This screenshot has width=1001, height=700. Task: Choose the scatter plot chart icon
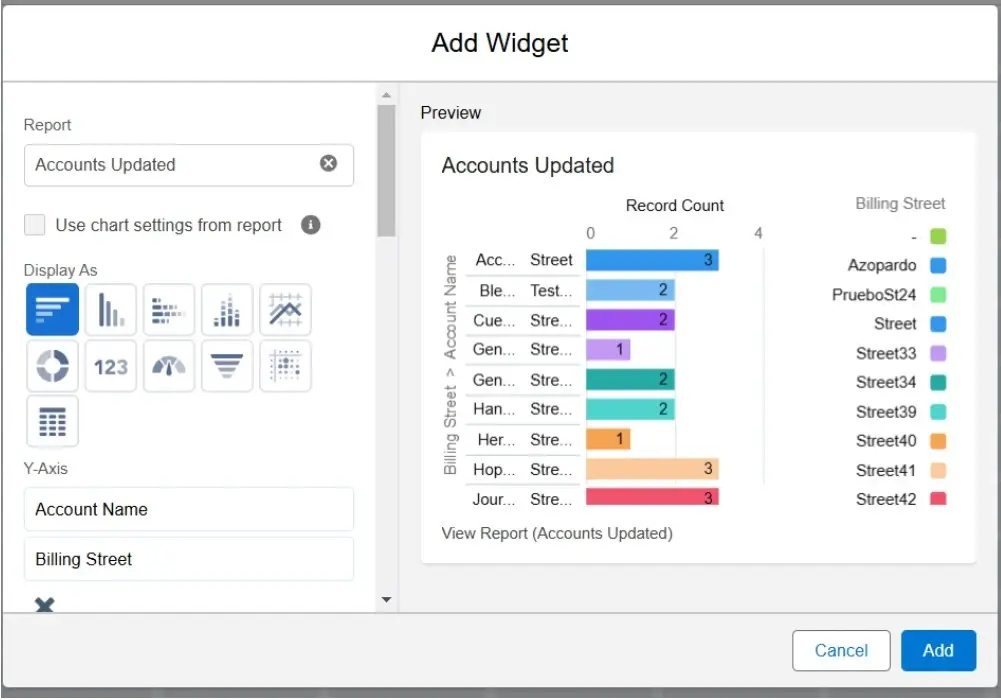(285, 366)
